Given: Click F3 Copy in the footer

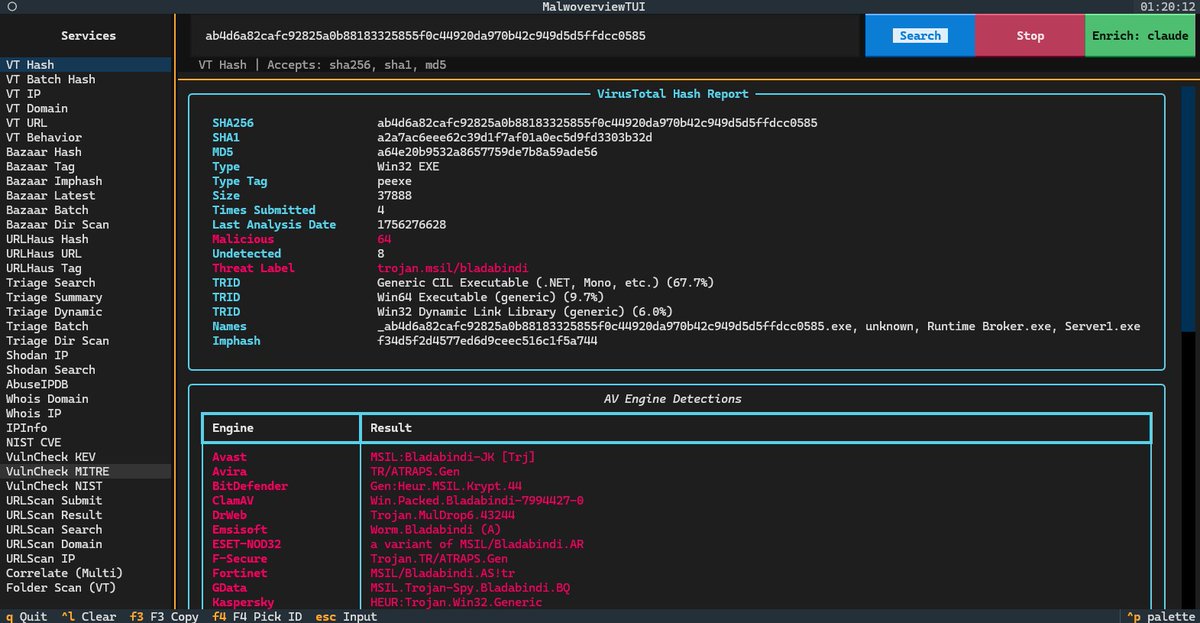Looking at the screenshot, I should (x=164, y=616).
